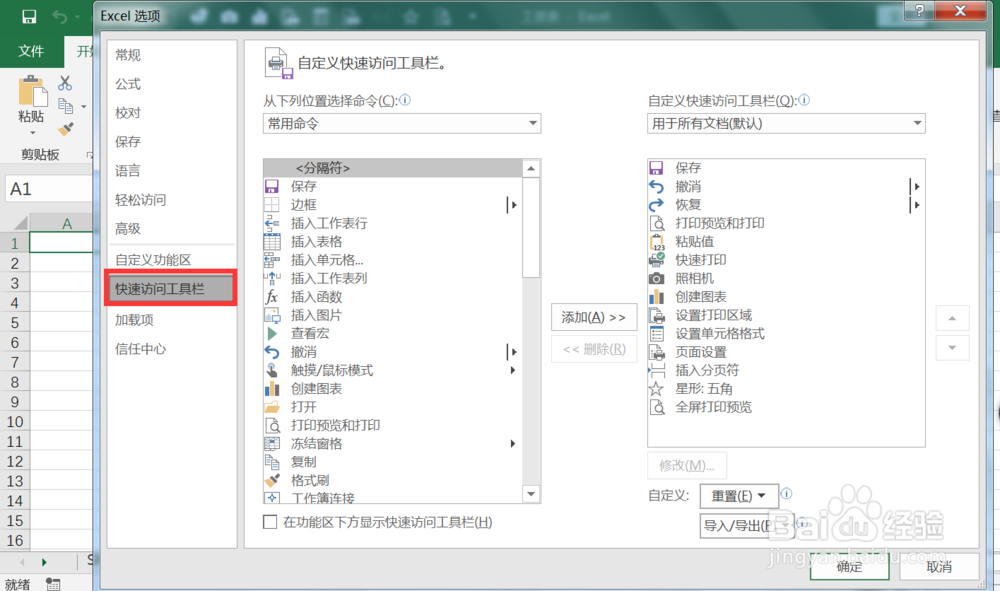Image resolution: width=1000 pixels, height=591 pixels.
Task: Select 快速打印 in the right toolbar list
Action: click(786, 260)
